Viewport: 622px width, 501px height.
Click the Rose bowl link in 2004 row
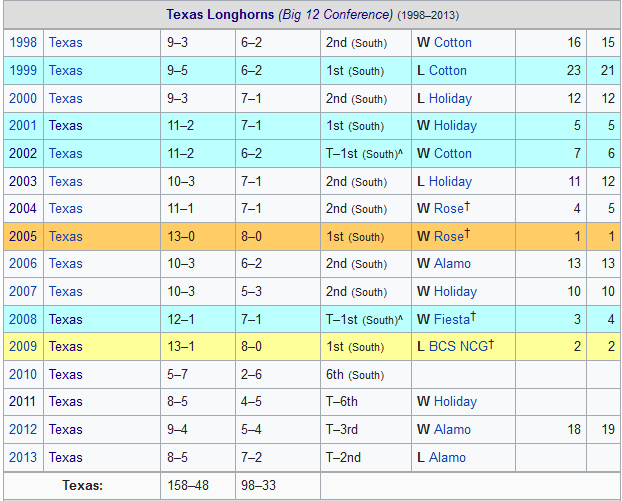pos(448,209)
